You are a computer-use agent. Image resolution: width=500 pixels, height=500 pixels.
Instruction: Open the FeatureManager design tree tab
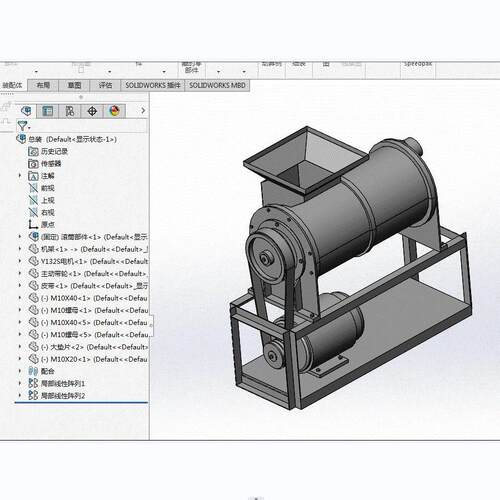(x=26, y=111)
